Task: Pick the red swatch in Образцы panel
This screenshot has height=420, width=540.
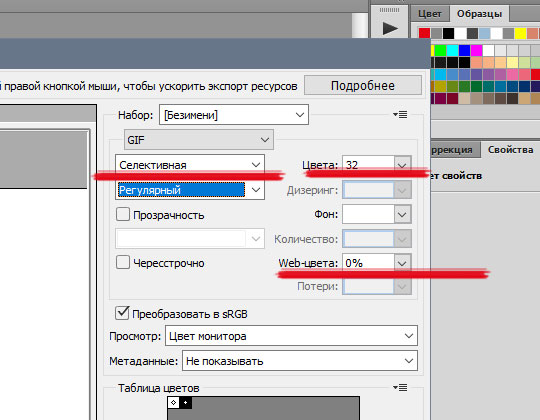Action: tap(424, 33)
